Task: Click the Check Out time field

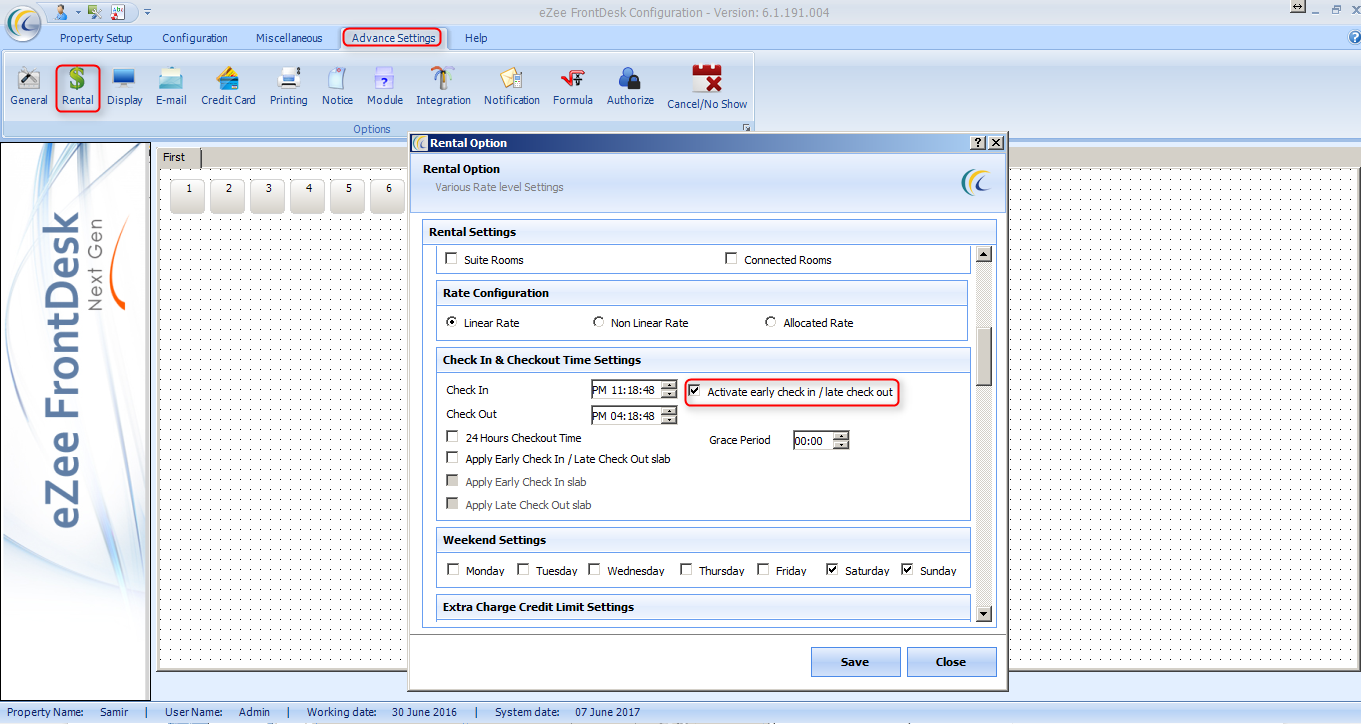Action: (x=626, y=415)
